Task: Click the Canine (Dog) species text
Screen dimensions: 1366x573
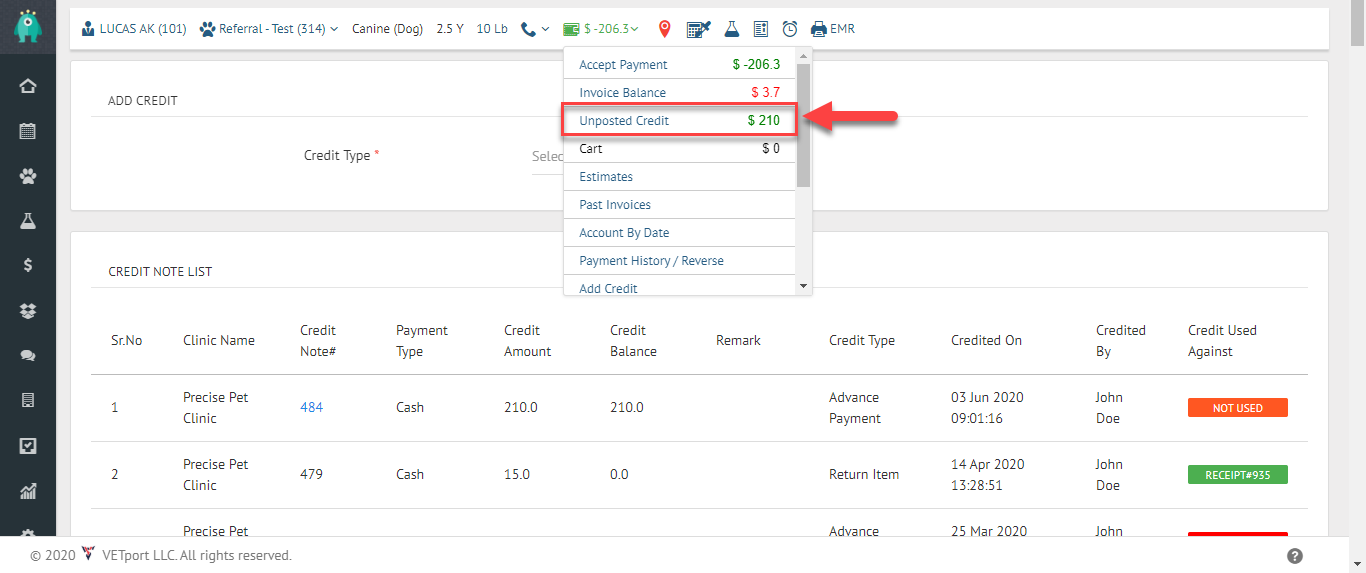Action: click(x=387, y=29)
